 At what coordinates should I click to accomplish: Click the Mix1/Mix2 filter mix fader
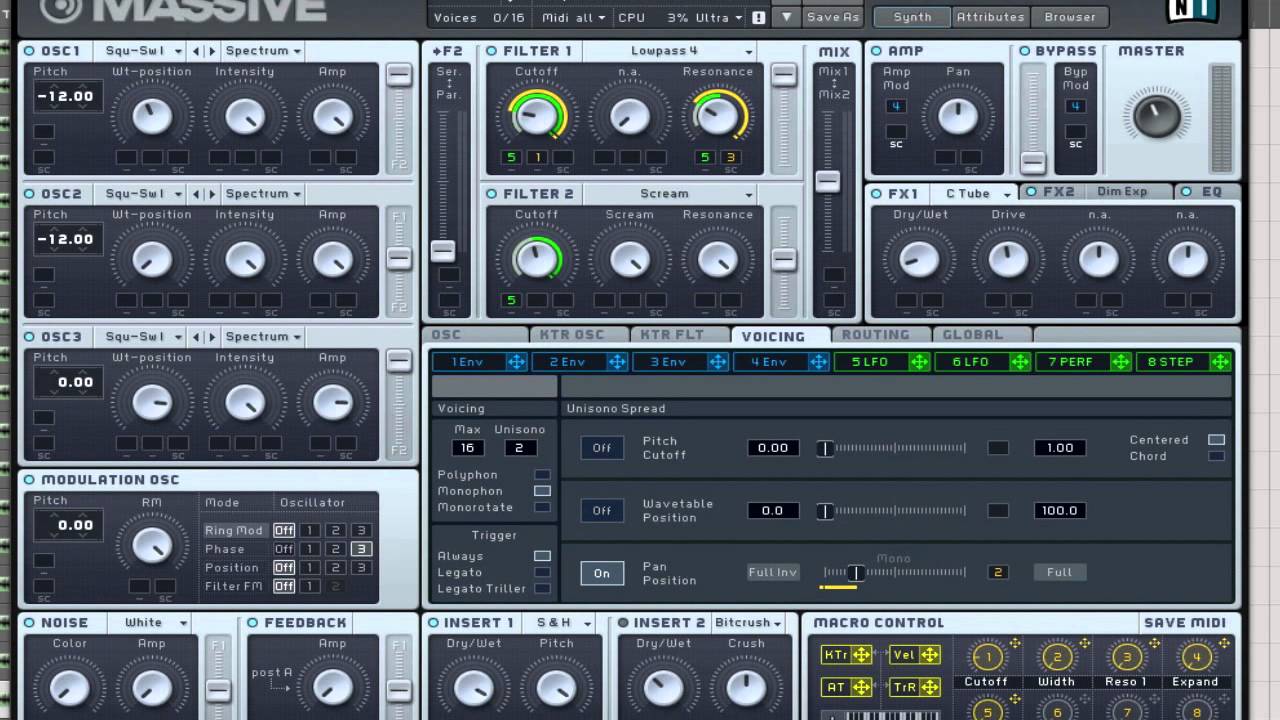coord(827,181)
